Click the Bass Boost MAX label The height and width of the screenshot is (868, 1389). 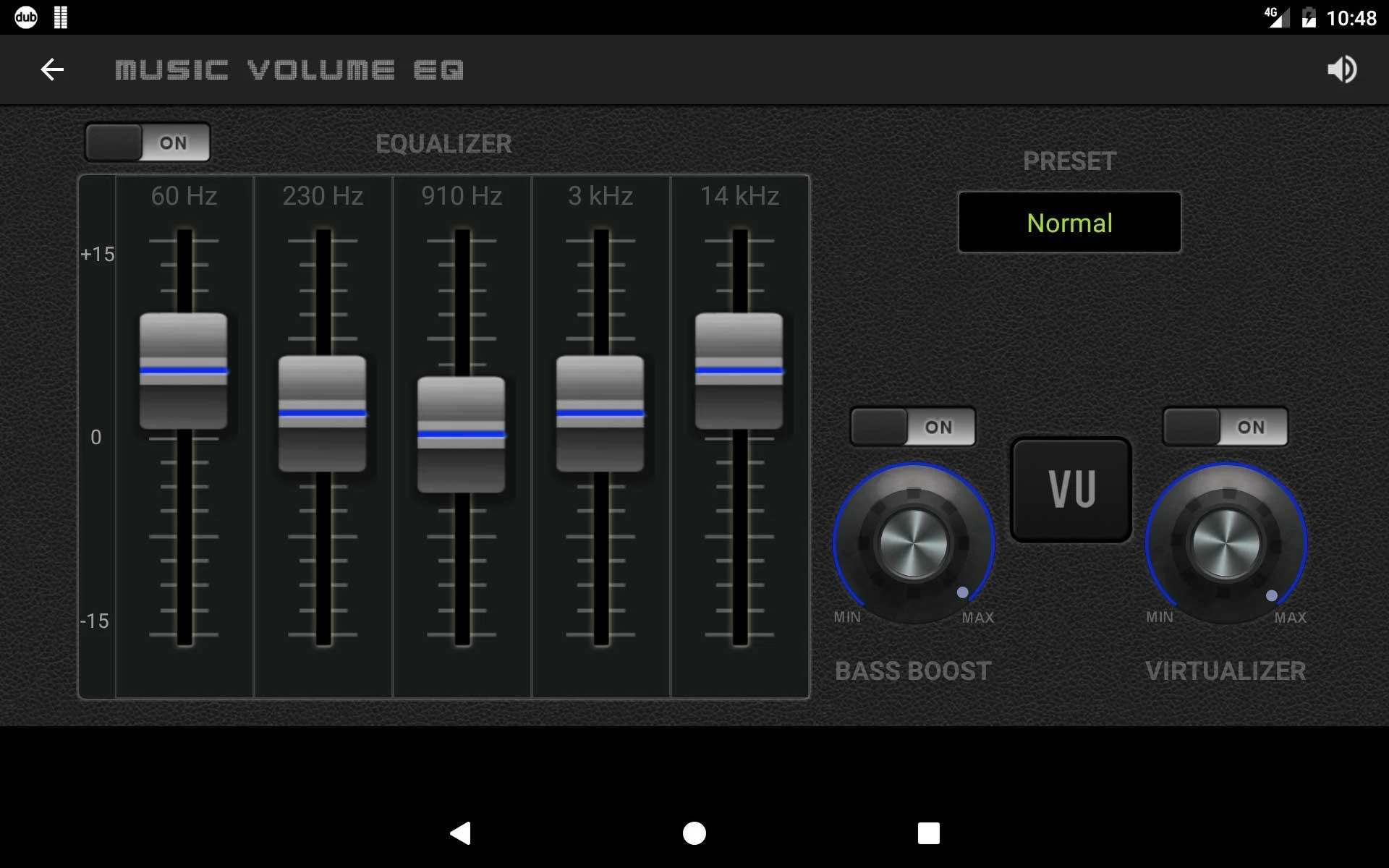(978, 618)
